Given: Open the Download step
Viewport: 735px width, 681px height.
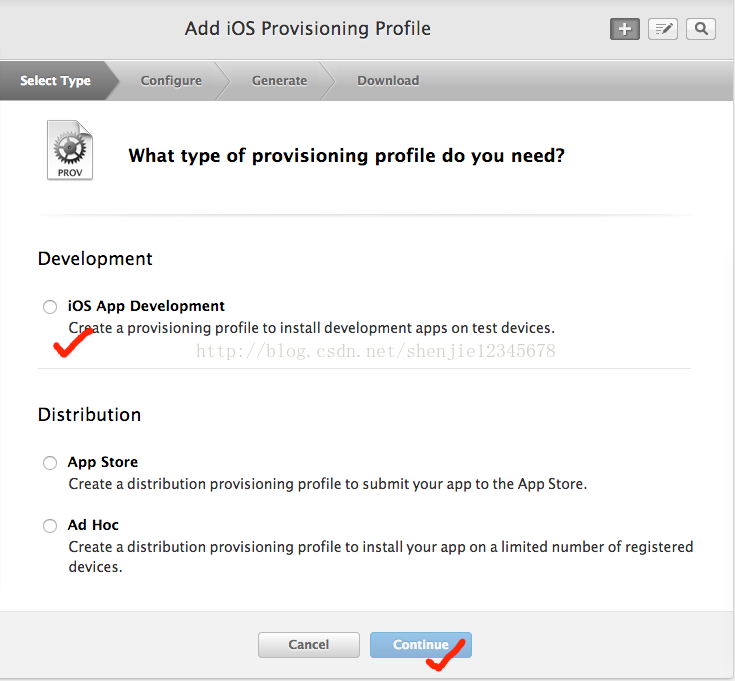Looking at the screenshot, I should click(388, 81).
